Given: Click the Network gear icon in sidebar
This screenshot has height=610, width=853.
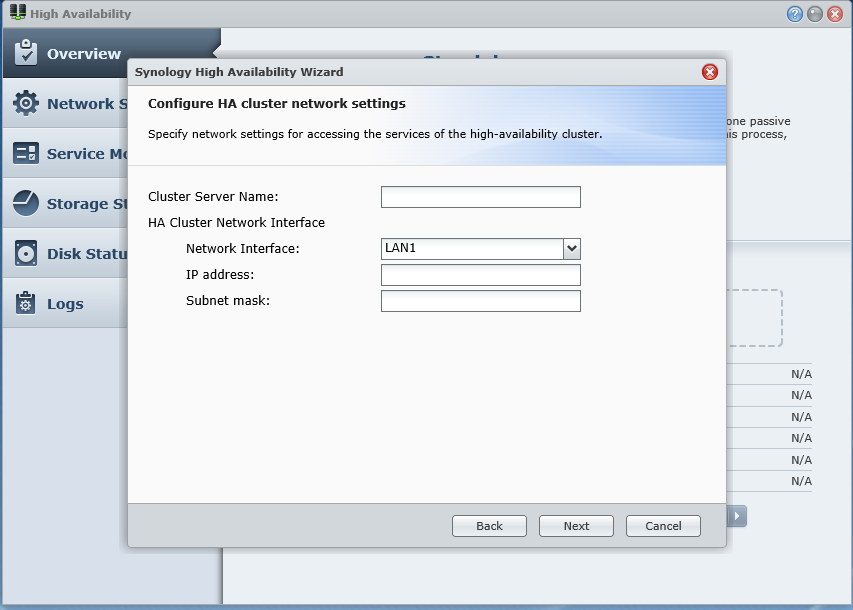Looking at the screenshot, I should click(26, 103).
